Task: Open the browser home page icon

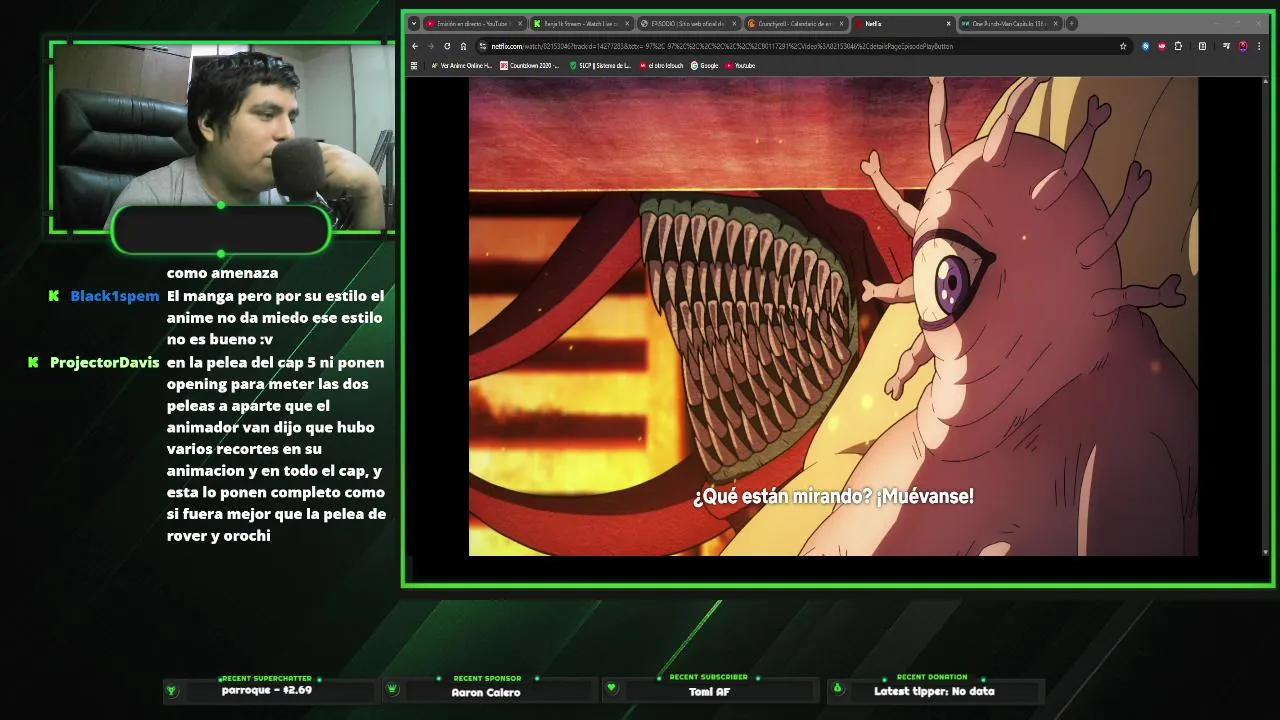Action: [463, 46]
